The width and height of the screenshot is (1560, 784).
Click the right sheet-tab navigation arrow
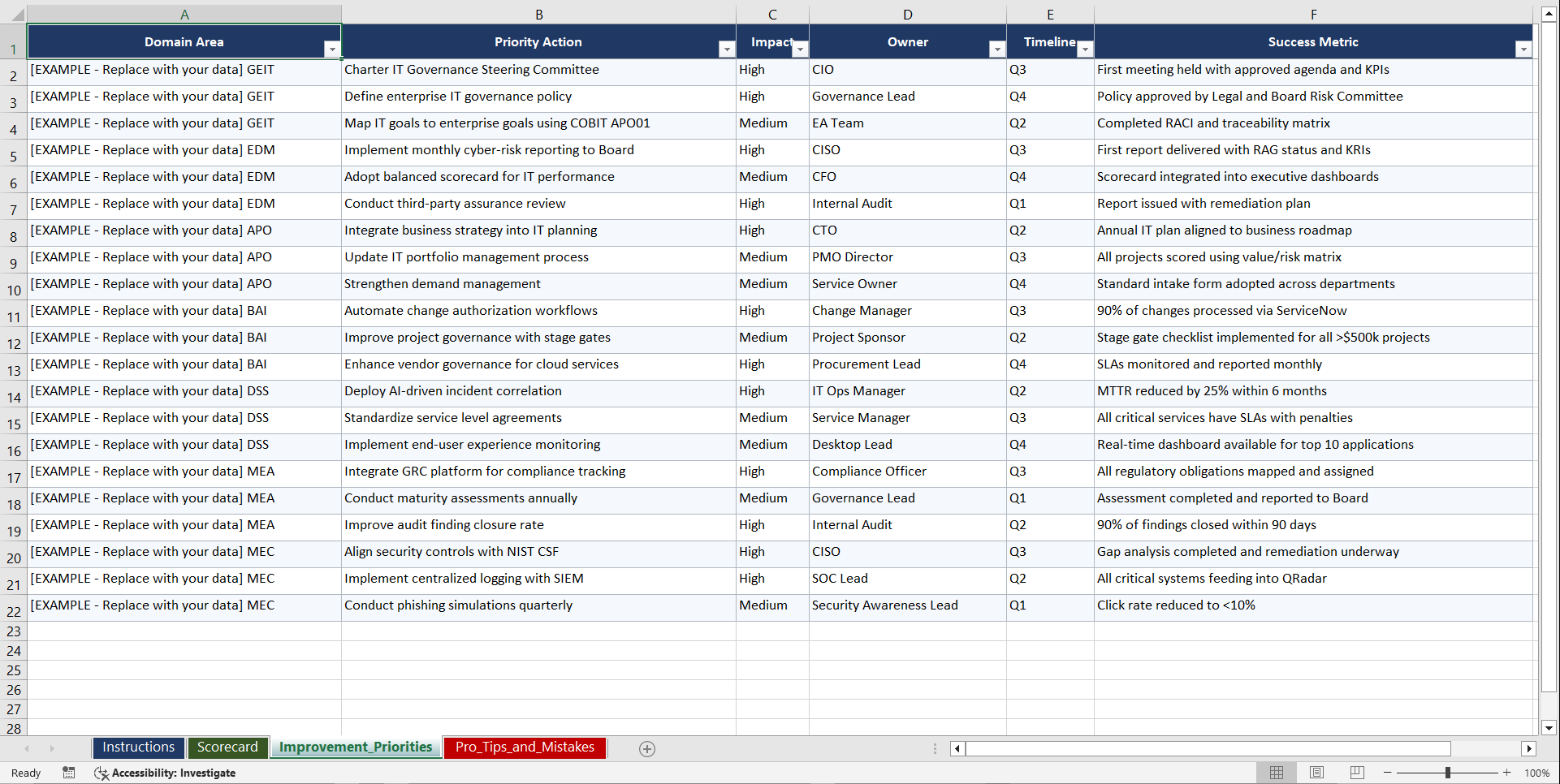[52, 748]
